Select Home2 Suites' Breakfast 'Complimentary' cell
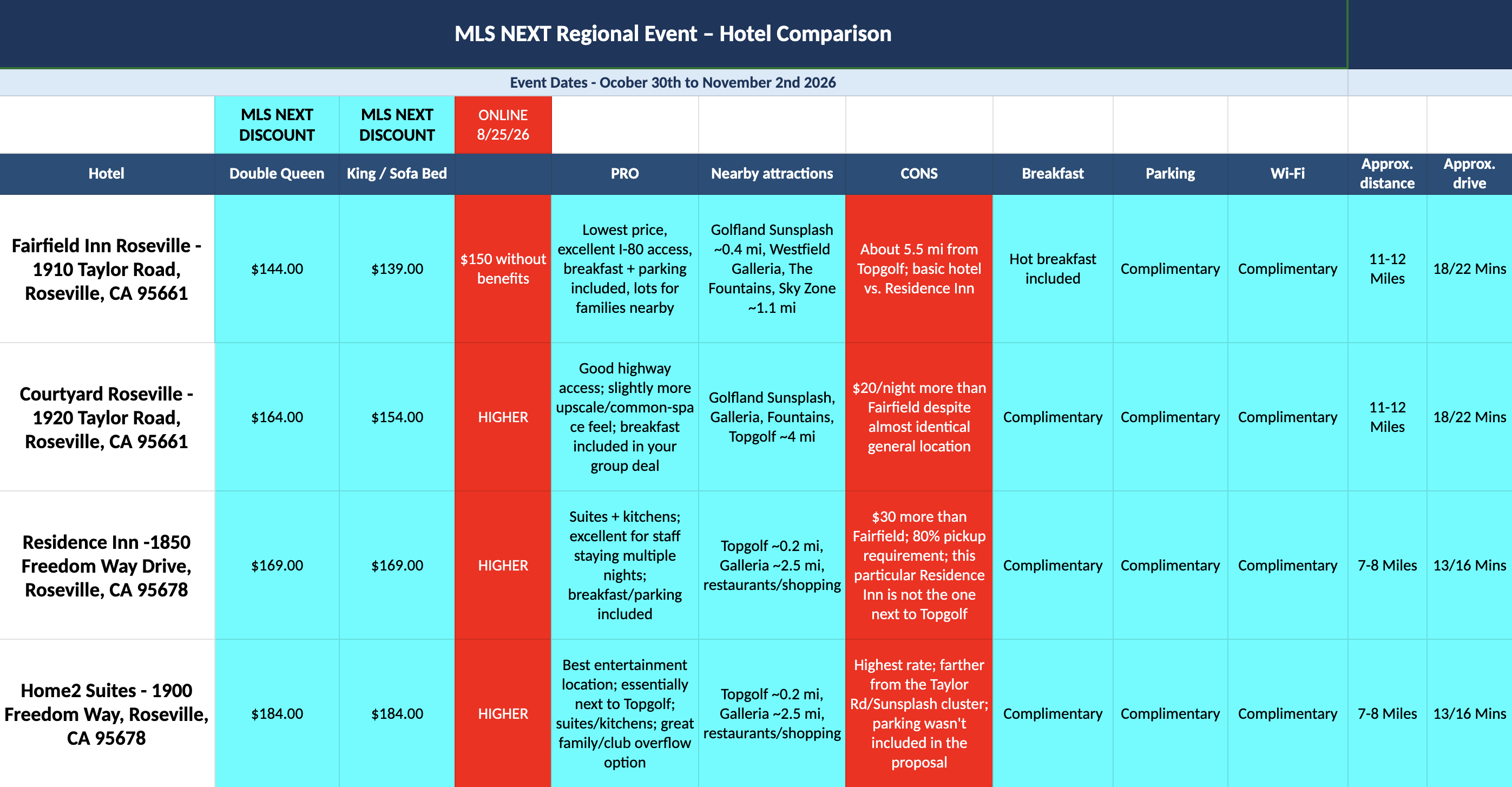 click(1053, 713)
